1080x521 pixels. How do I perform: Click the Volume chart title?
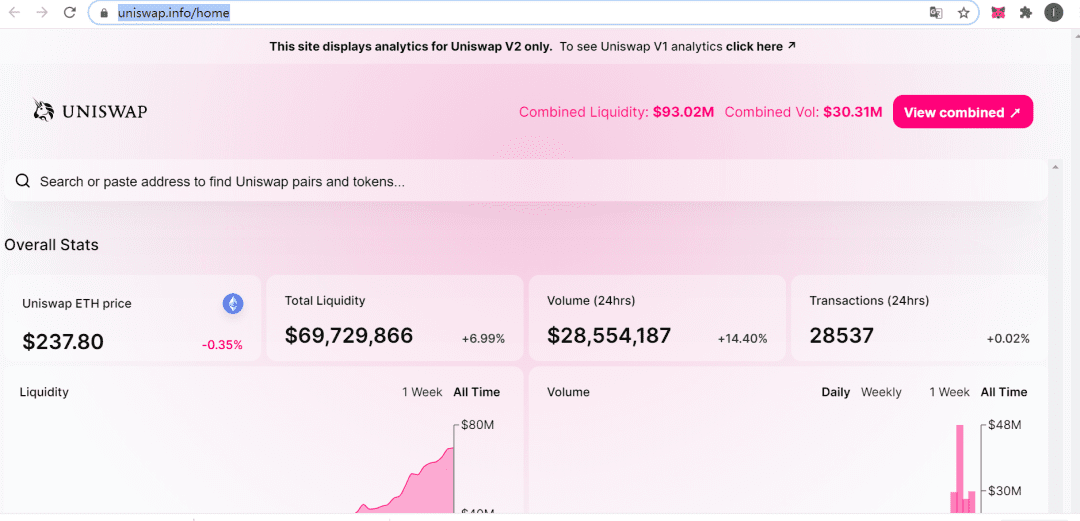[568, 392]
